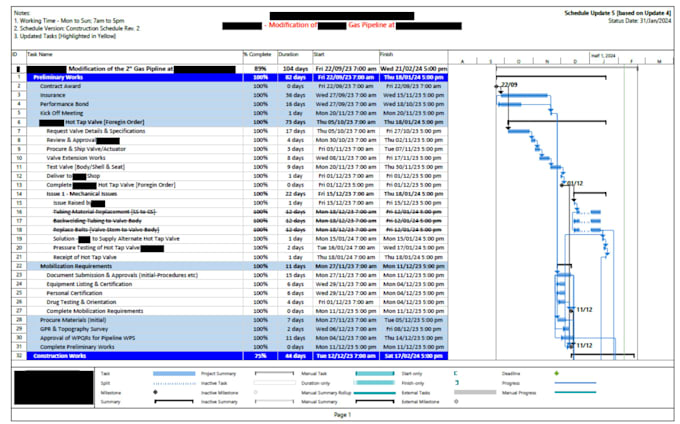
Task: Click the Inactive Milestone symbol in the legend
Action: (255, 392)
